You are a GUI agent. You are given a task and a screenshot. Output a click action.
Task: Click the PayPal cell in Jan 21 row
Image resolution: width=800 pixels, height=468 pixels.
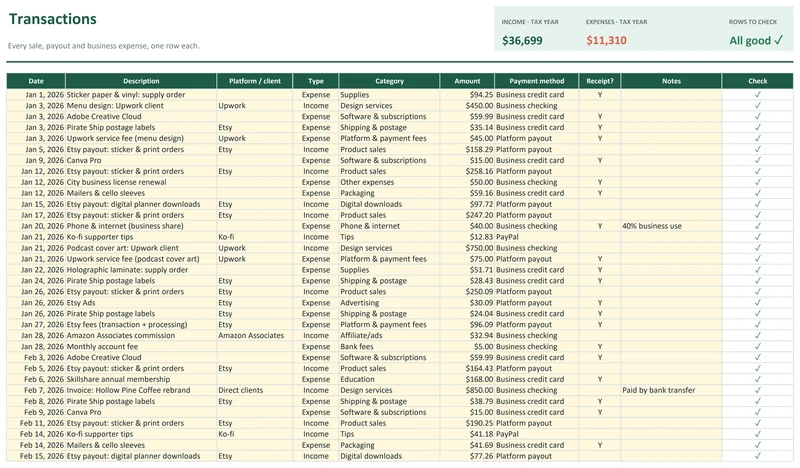click(537, 237)
